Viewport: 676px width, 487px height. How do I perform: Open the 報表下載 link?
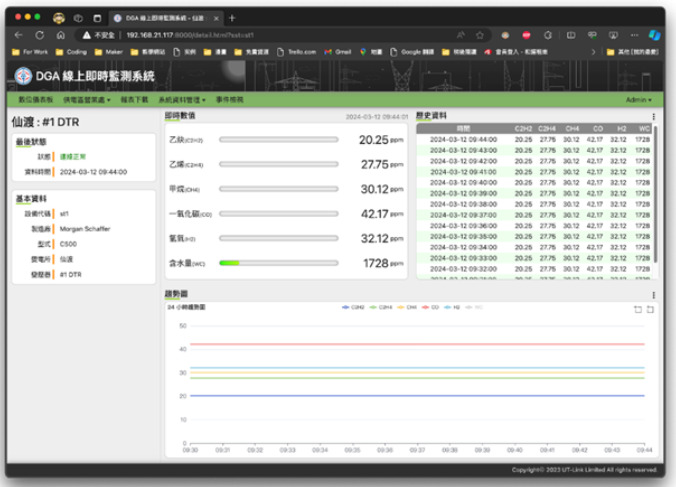[133, 100]
